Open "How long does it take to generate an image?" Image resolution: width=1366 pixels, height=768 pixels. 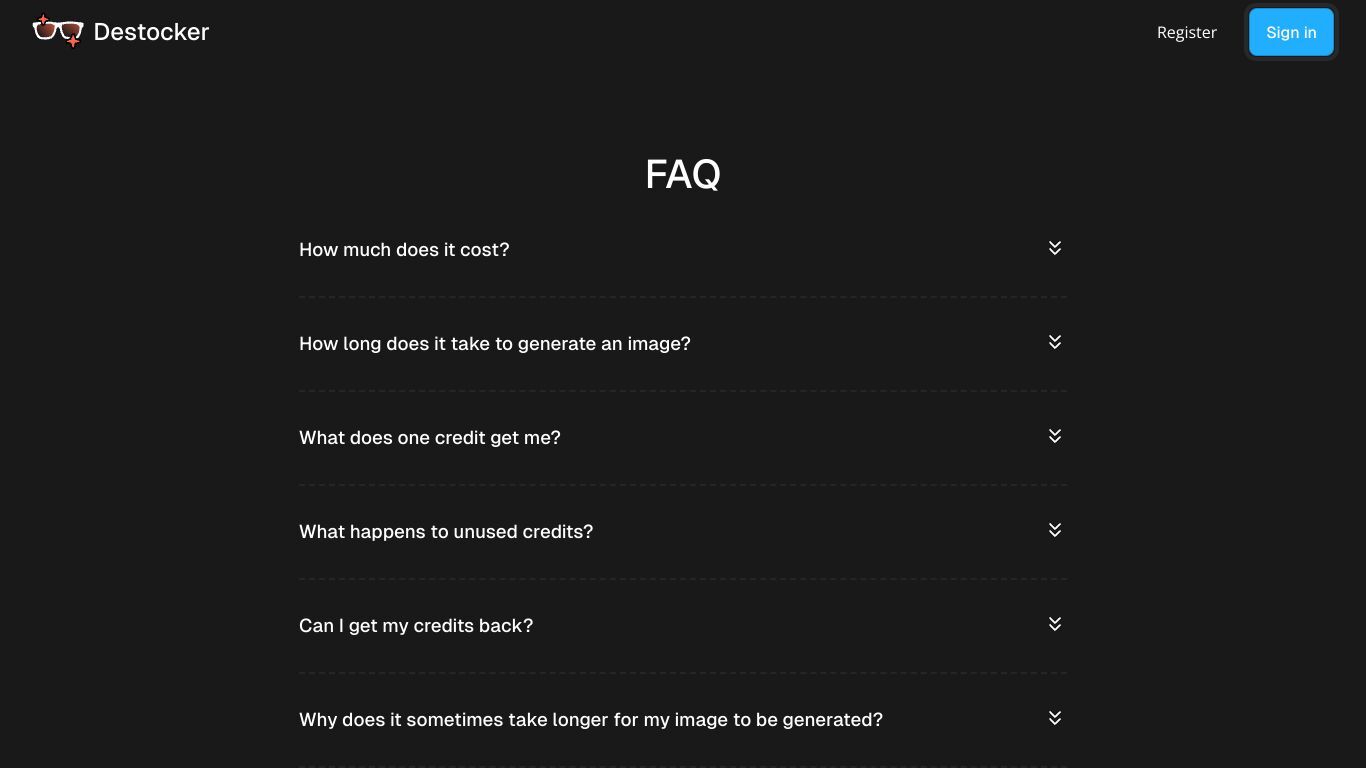click(495, 344)
